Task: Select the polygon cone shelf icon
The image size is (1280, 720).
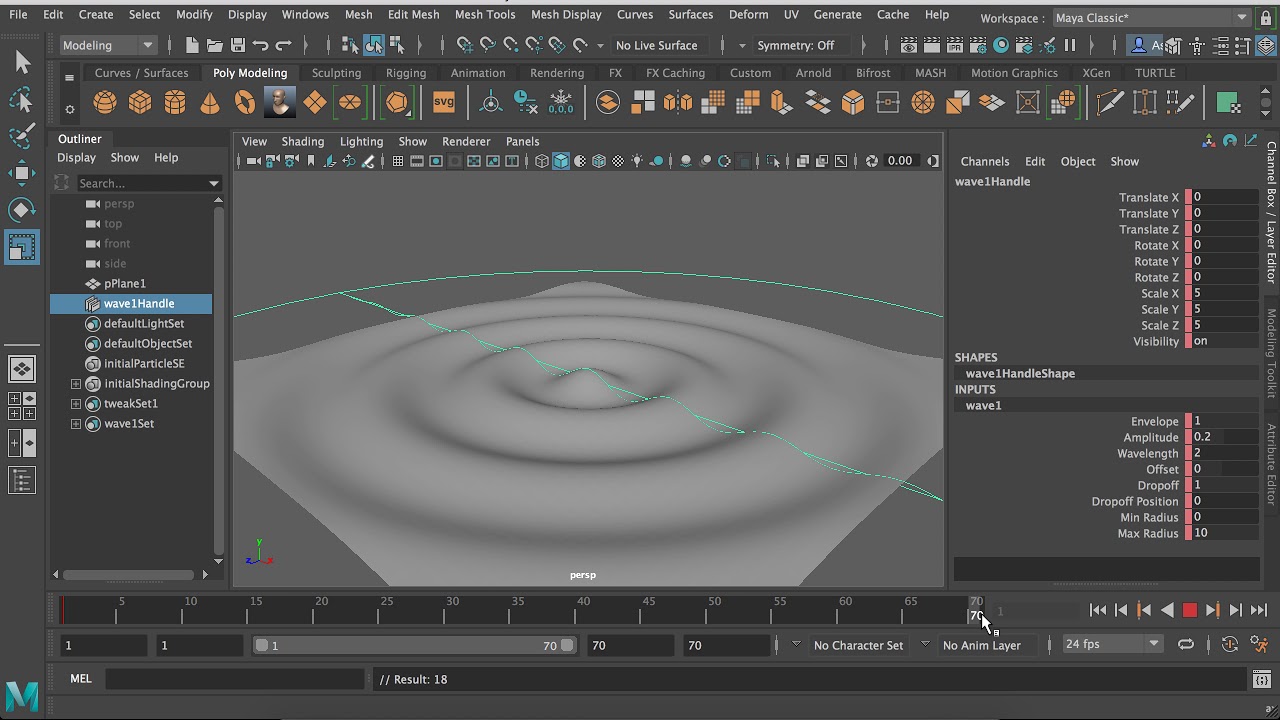Action: 210,102
